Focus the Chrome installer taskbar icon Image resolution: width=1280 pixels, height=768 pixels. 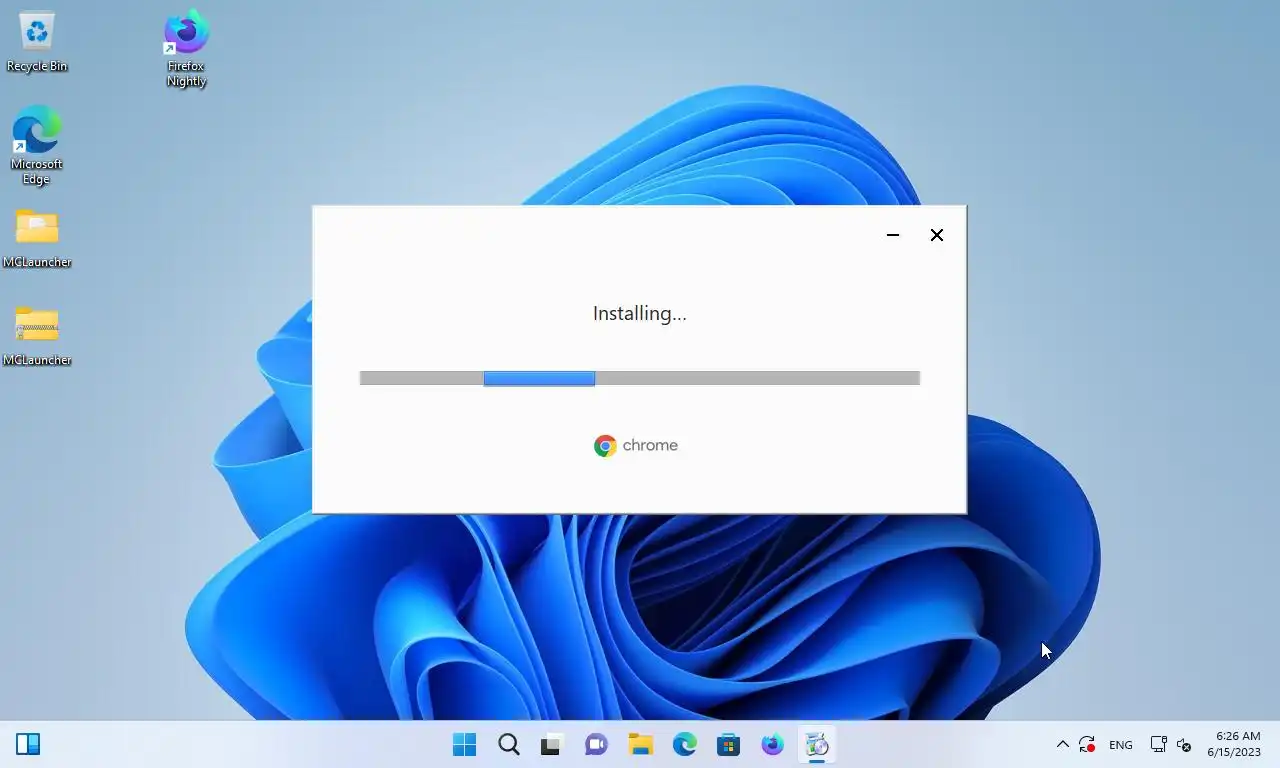(817, 744)
